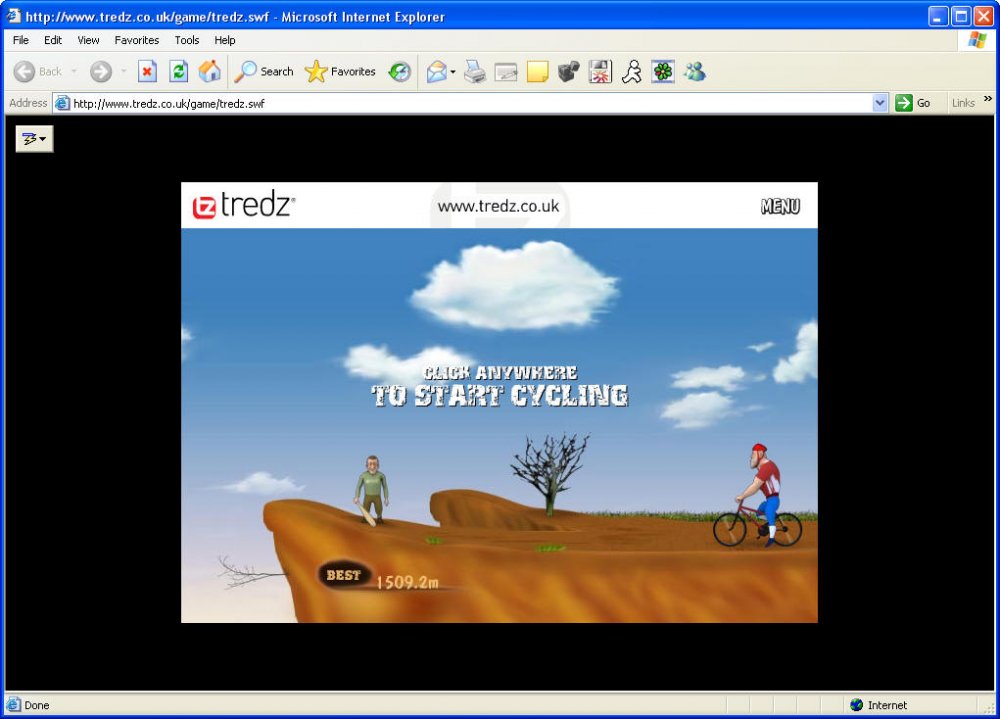Launch AIM running man icon

click(631, 71)
